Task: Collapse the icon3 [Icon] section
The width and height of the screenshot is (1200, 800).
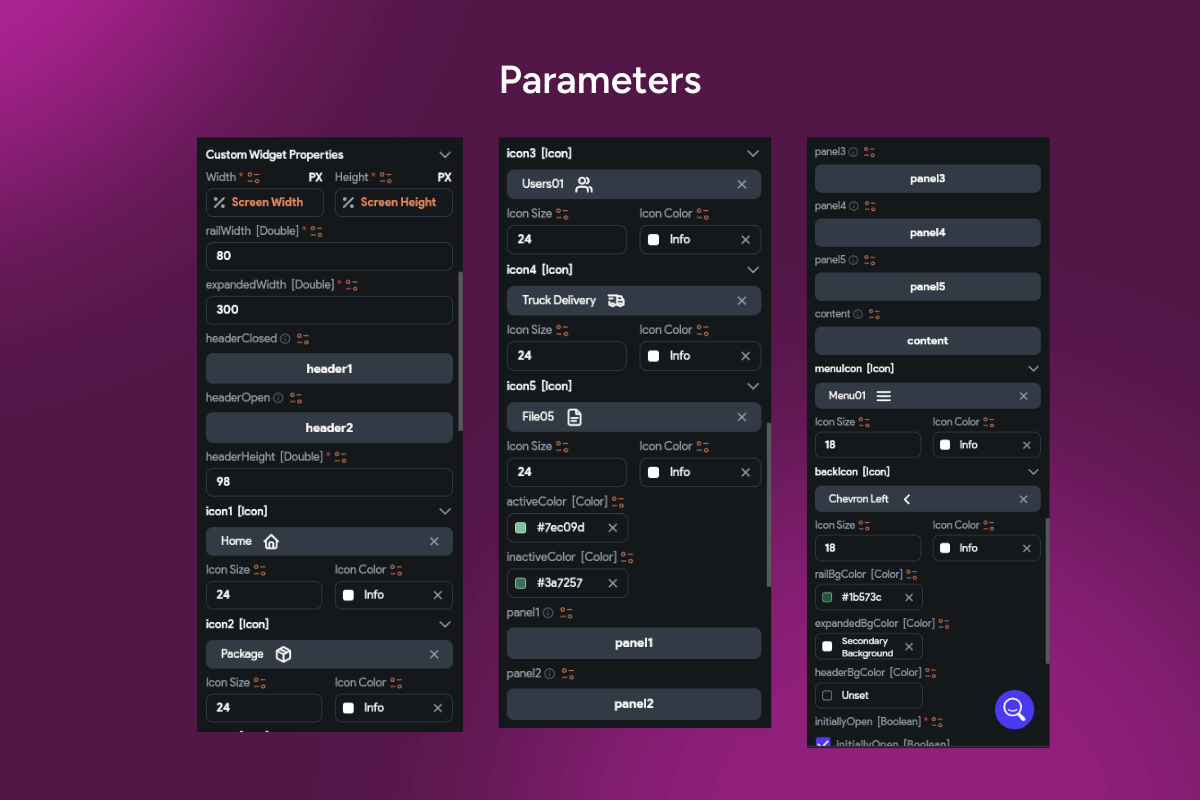Action: (x=753, y=154)
